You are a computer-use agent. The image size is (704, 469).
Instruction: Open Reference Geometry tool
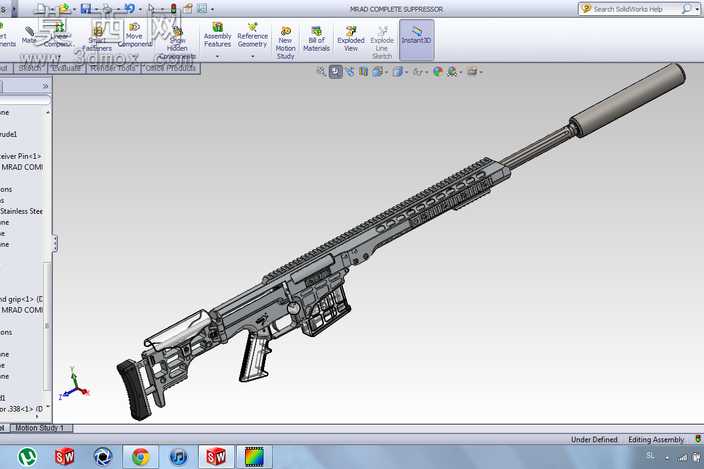tap(252, 35)
